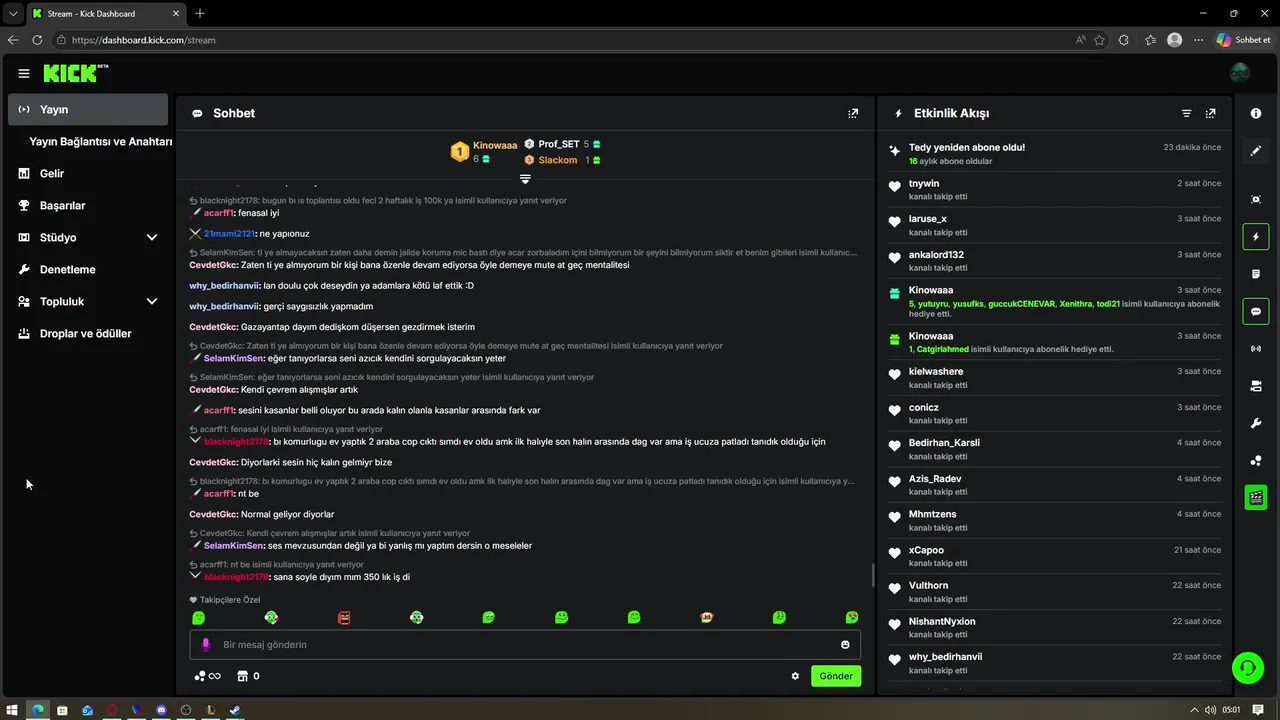Select the first green emote in the emote row
This screenshot has height=720, width=1280.
coord(198,618)
